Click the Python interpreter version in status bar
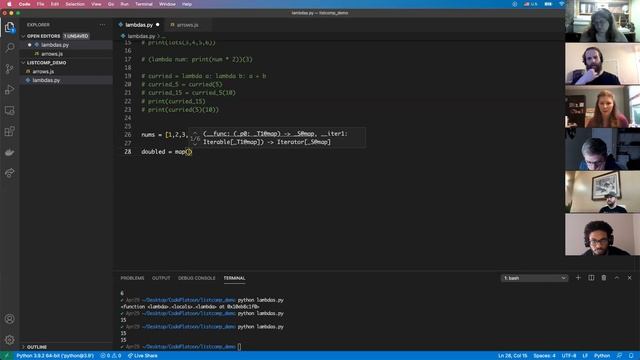This screenshot has height=360, width=640. 55,356
